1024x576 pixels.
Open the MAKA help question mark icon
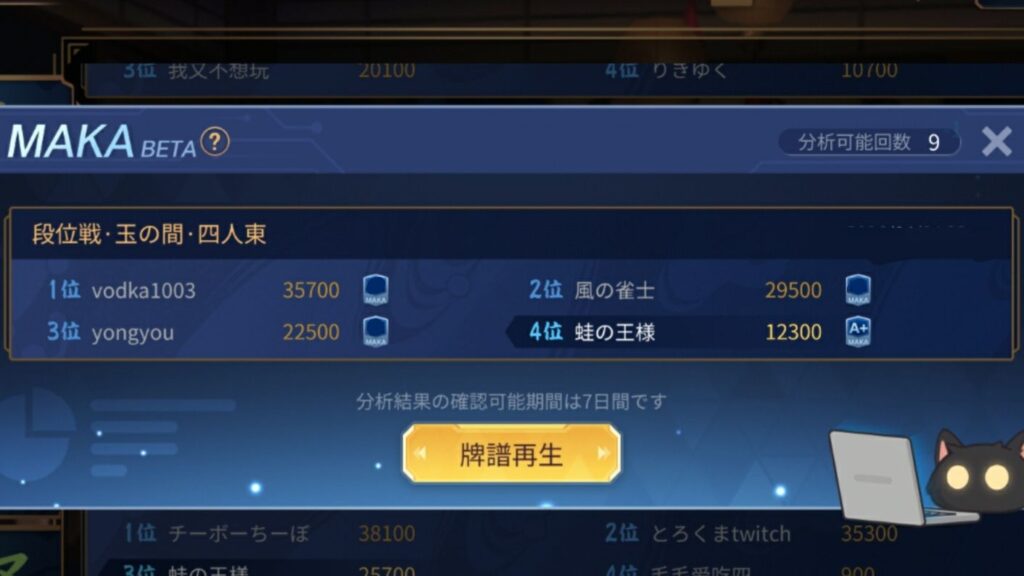pos(215,142)
